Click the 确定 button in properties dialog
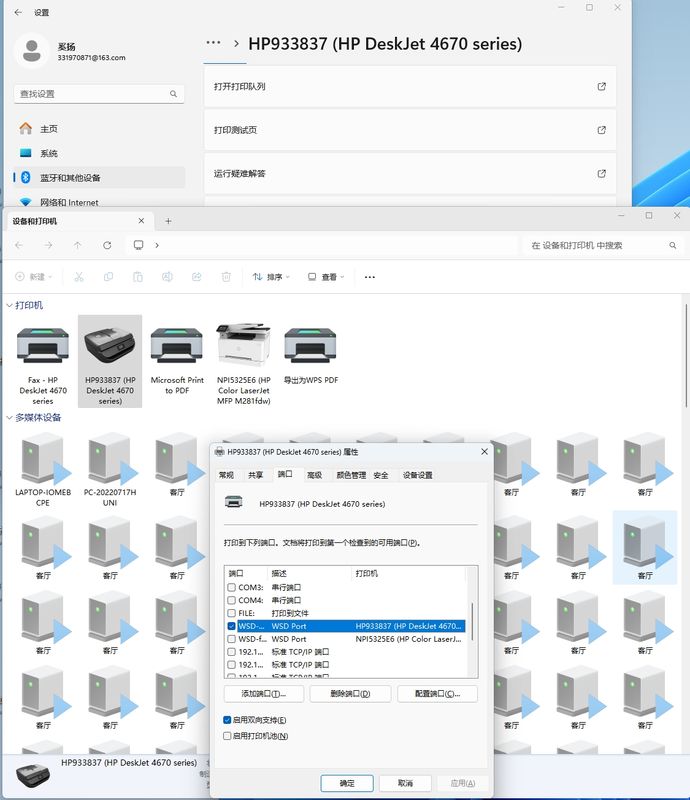This screenshot has width=690, height=800. point(347,783)
